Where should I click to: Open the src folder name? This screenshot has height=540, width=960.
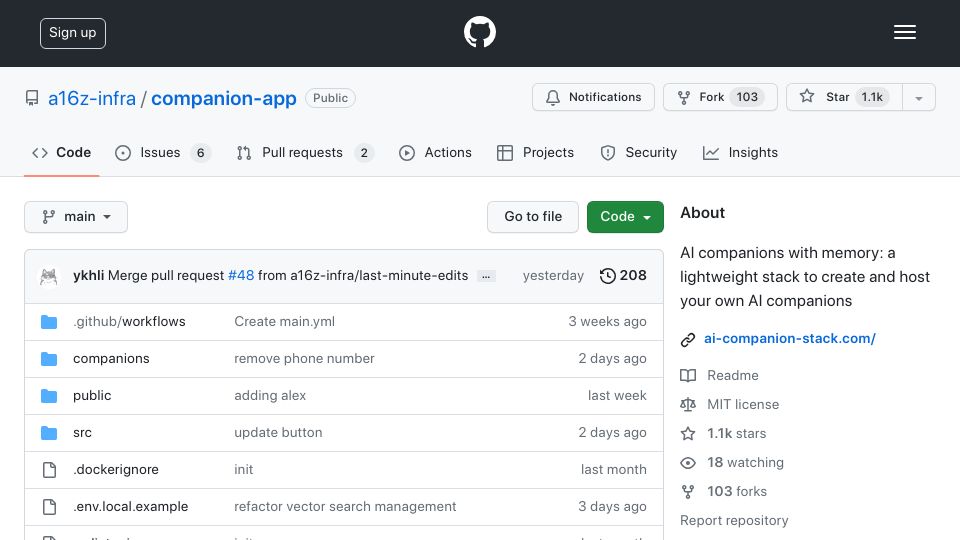[x=83, y=433]
